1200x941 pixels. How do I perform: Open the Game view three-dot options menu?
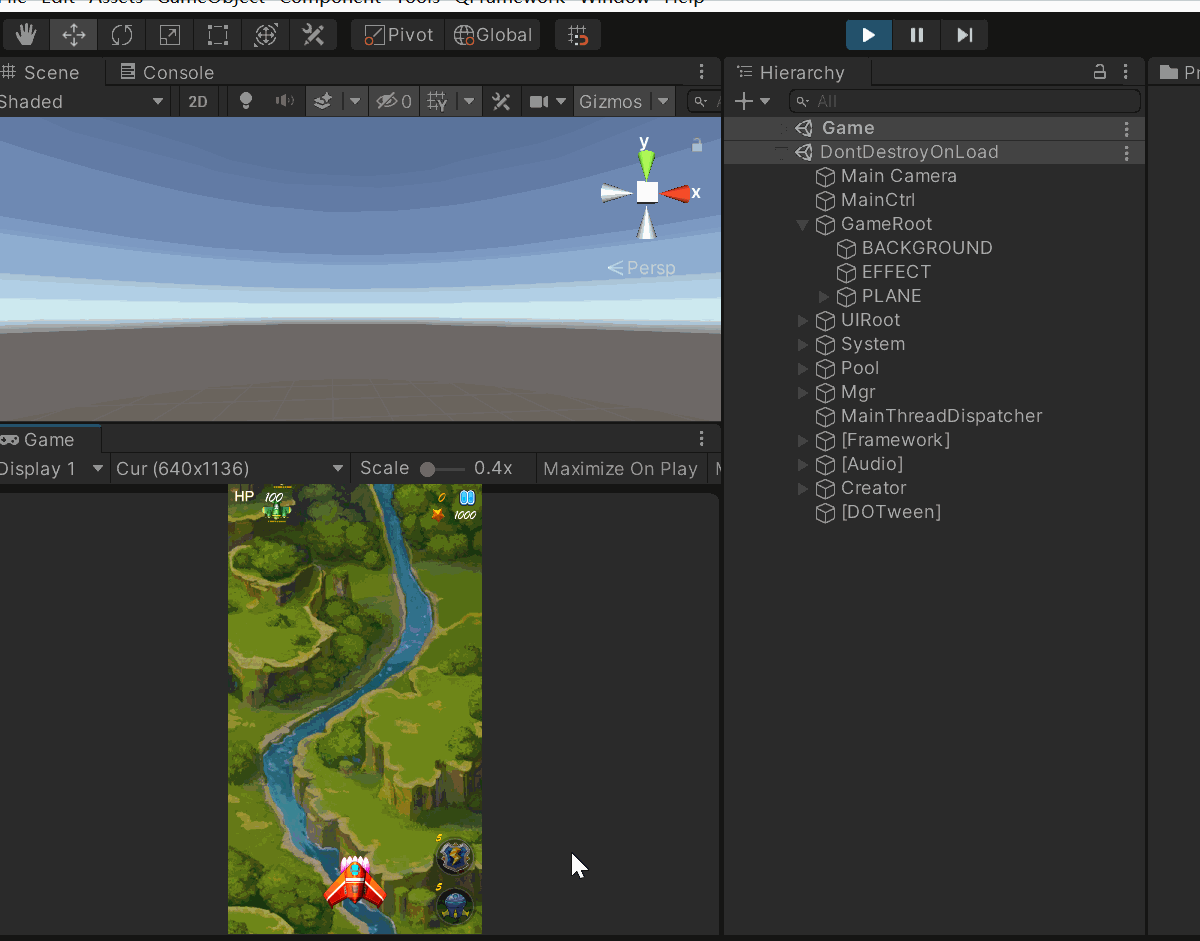click(702, 439)
